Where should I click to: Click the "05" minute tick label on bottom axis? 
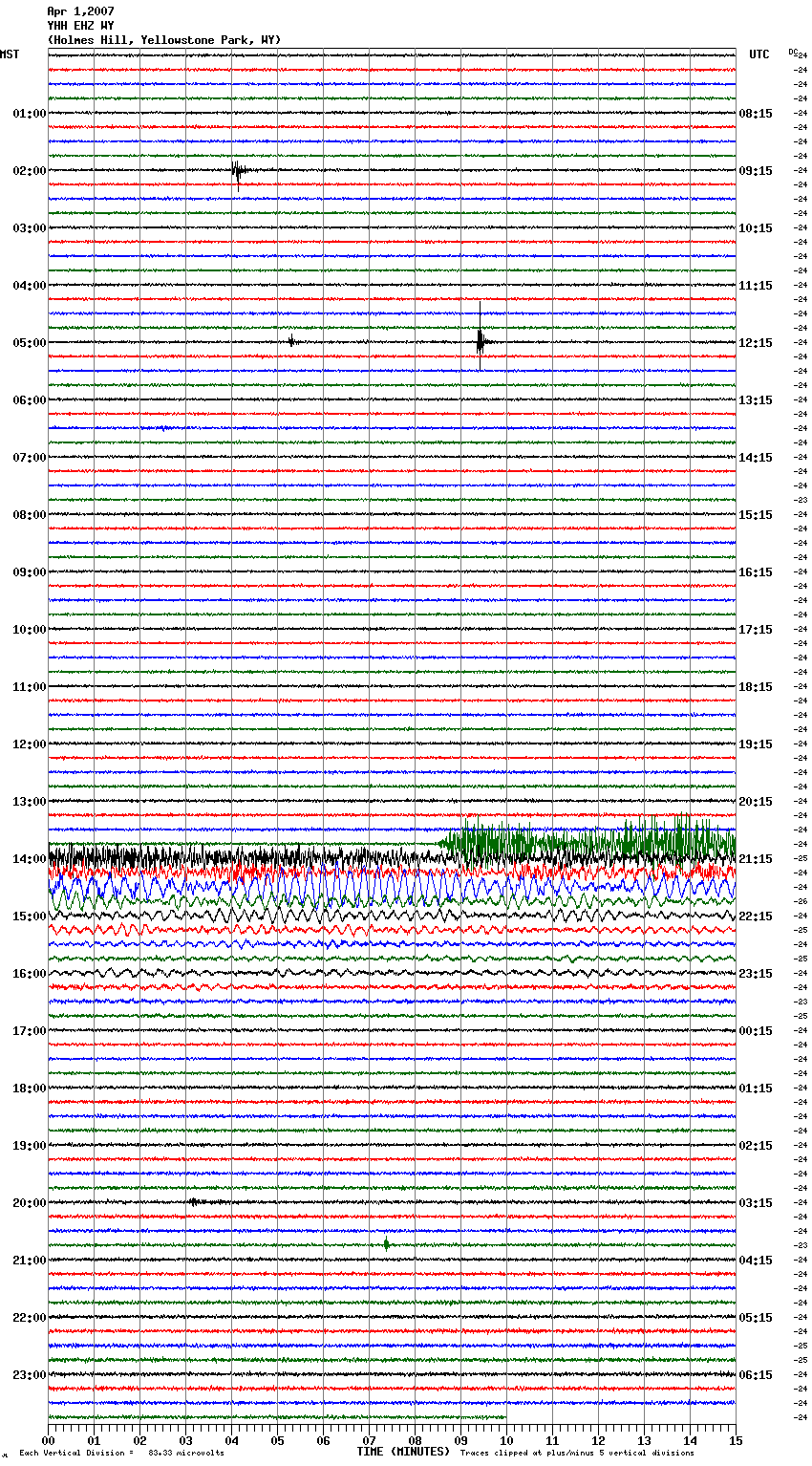277,1441
